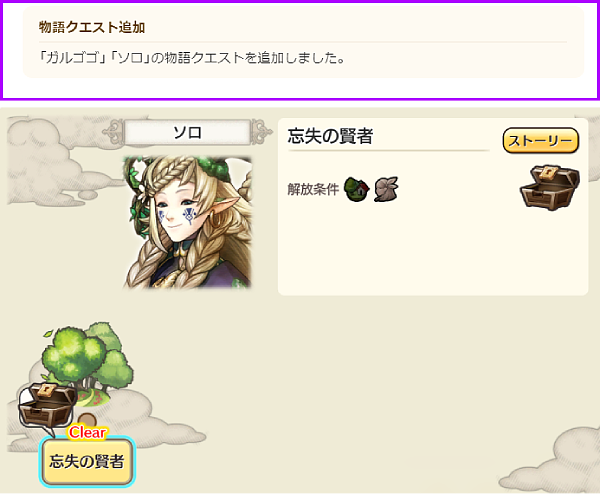Click the ソロ name plate
The width and height of the screenshot is (600, 494).
pos(188,132)
